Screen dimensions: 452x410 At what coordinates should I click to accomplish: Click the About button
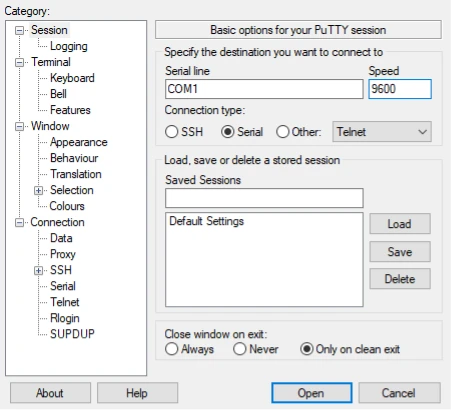(50, 393)
